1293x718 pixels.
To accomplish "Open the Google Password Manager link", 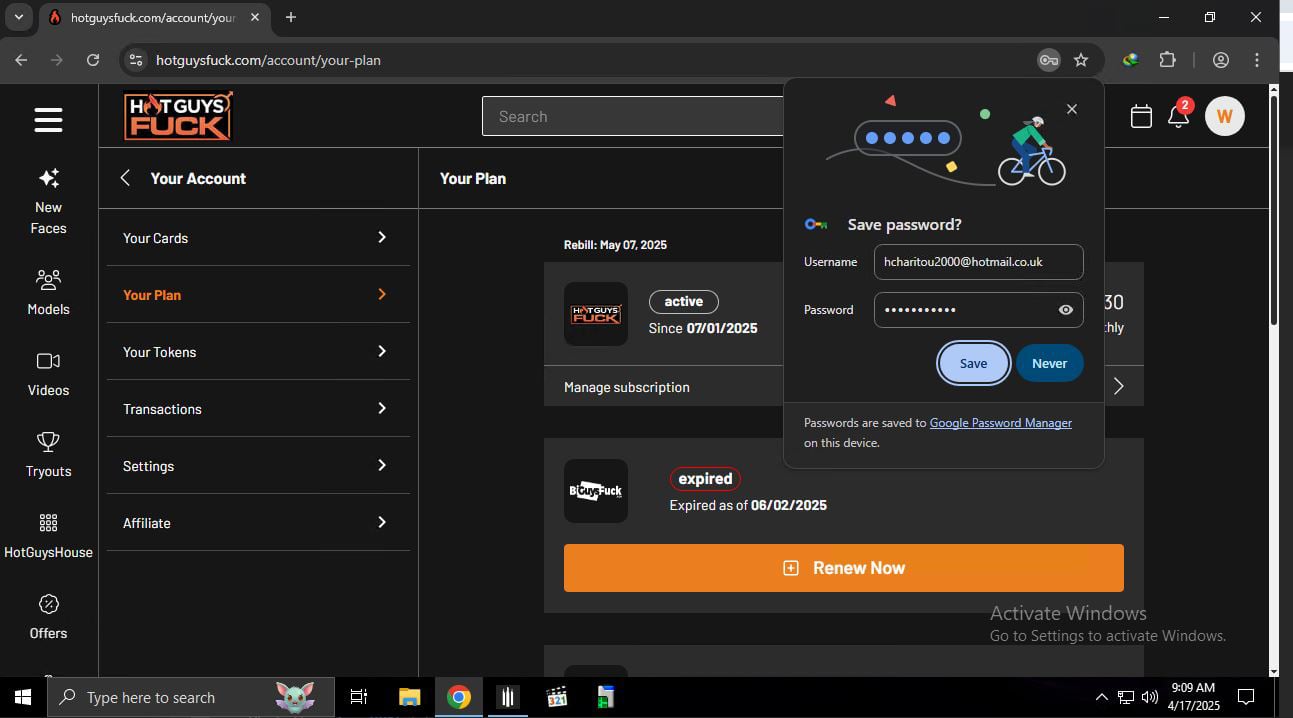I will pos(1001,423).
